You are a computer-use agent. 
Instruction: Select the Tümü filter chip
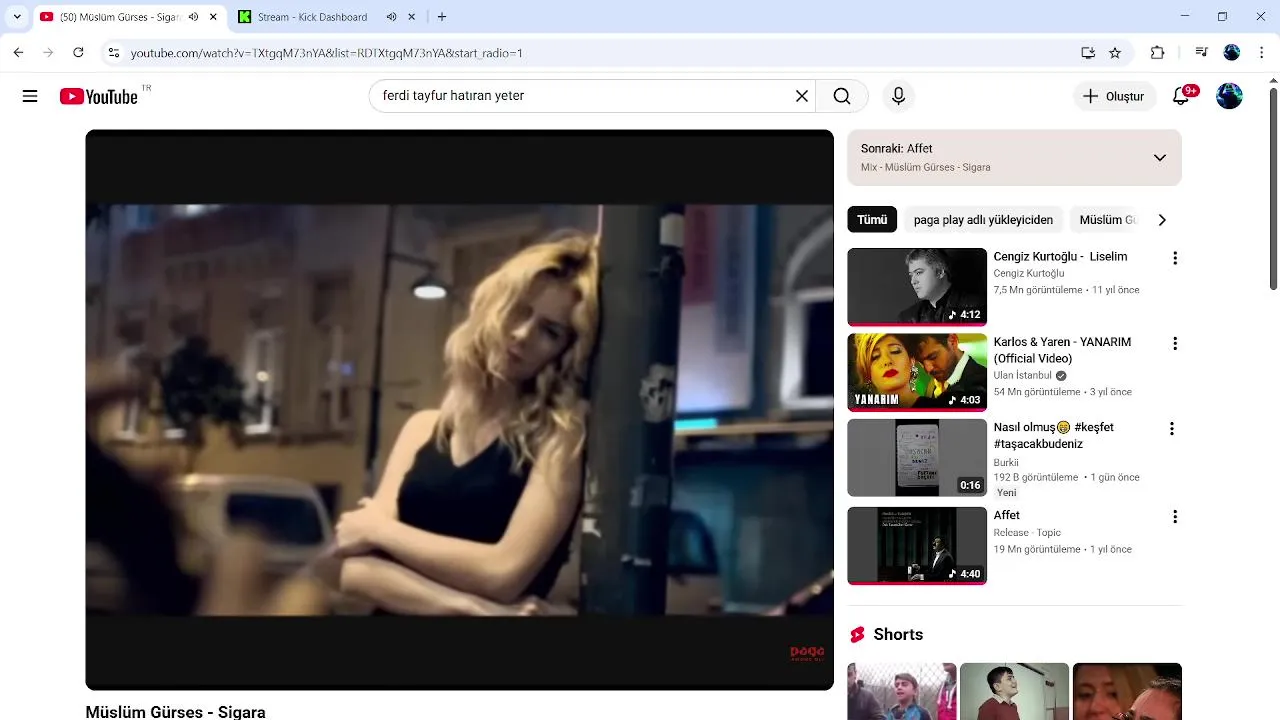(872, 220)
